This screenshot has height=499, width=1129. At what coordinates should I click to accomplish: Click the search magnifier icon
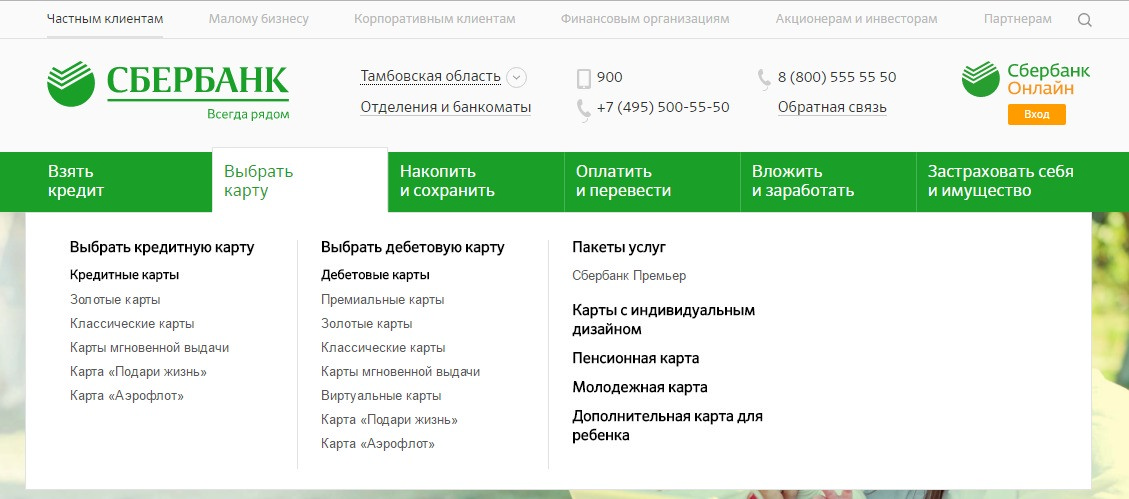(1084, 20)
